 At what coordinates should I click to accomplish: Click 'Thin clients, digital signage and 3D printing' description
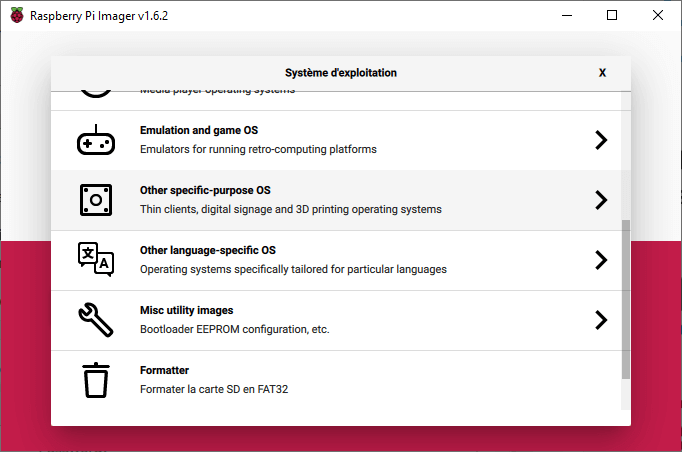click(x=291, y=209)
